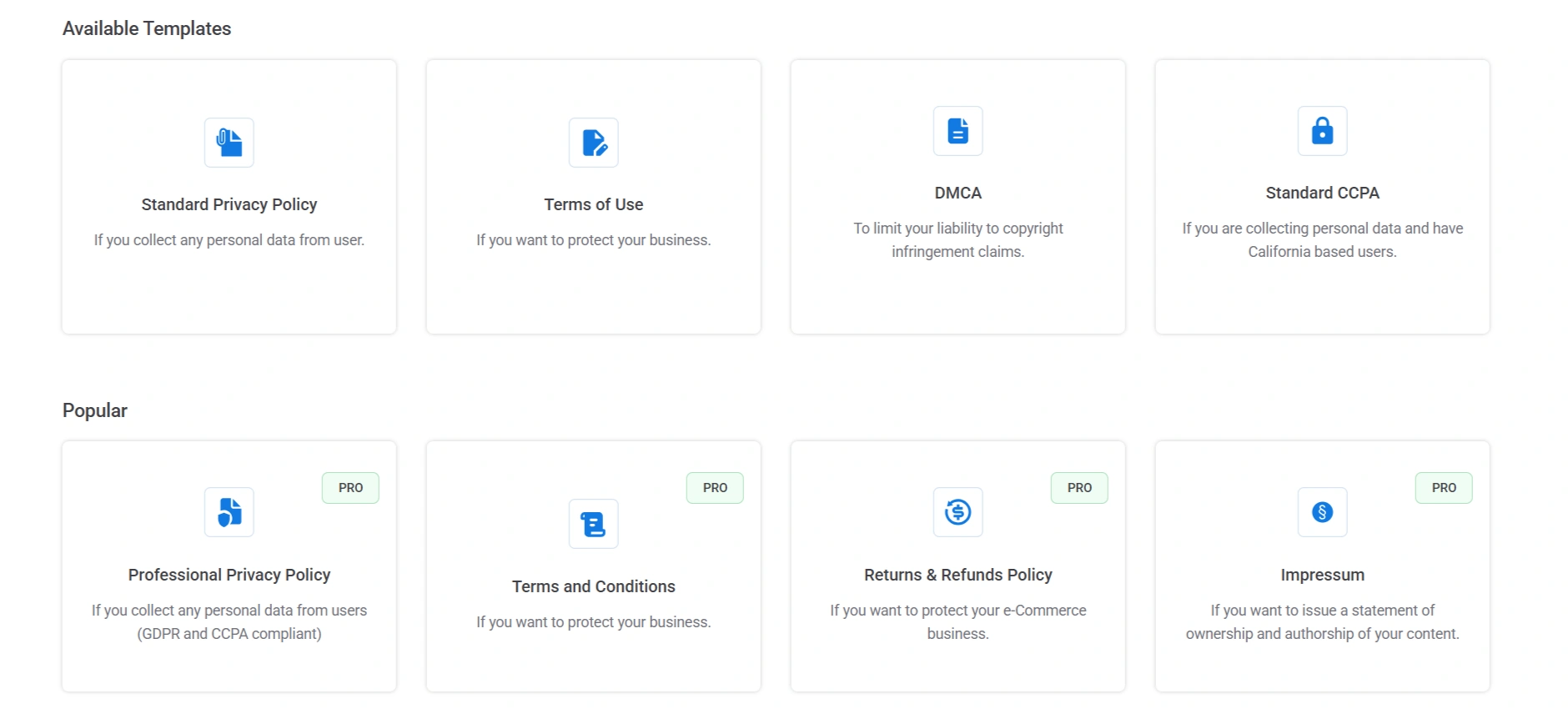Click the PRO badge on Professional Privacy Policy

[x=350, y=487]
